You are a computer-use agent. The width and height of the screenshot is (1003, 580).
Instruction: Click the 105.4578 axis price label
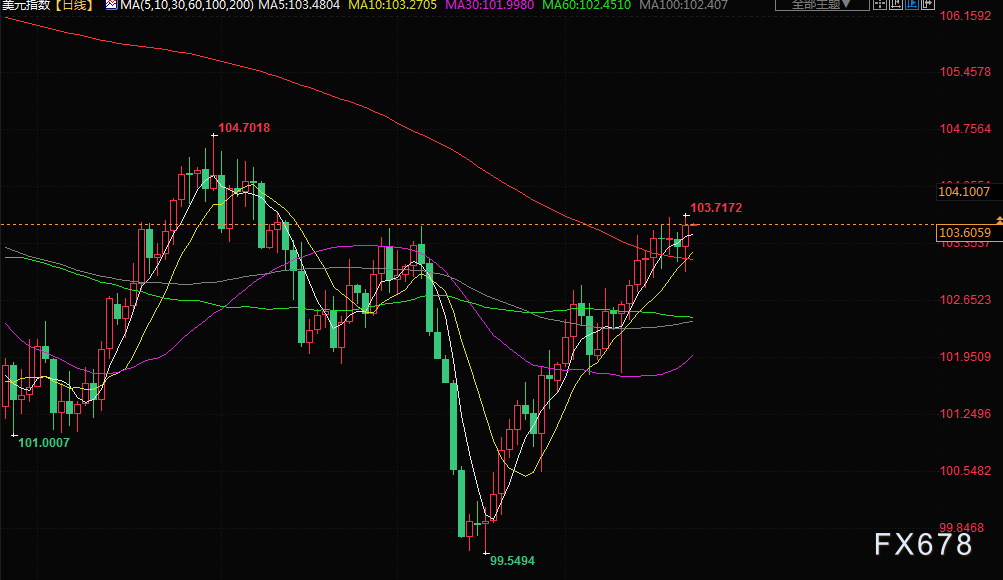coord(965,72)
